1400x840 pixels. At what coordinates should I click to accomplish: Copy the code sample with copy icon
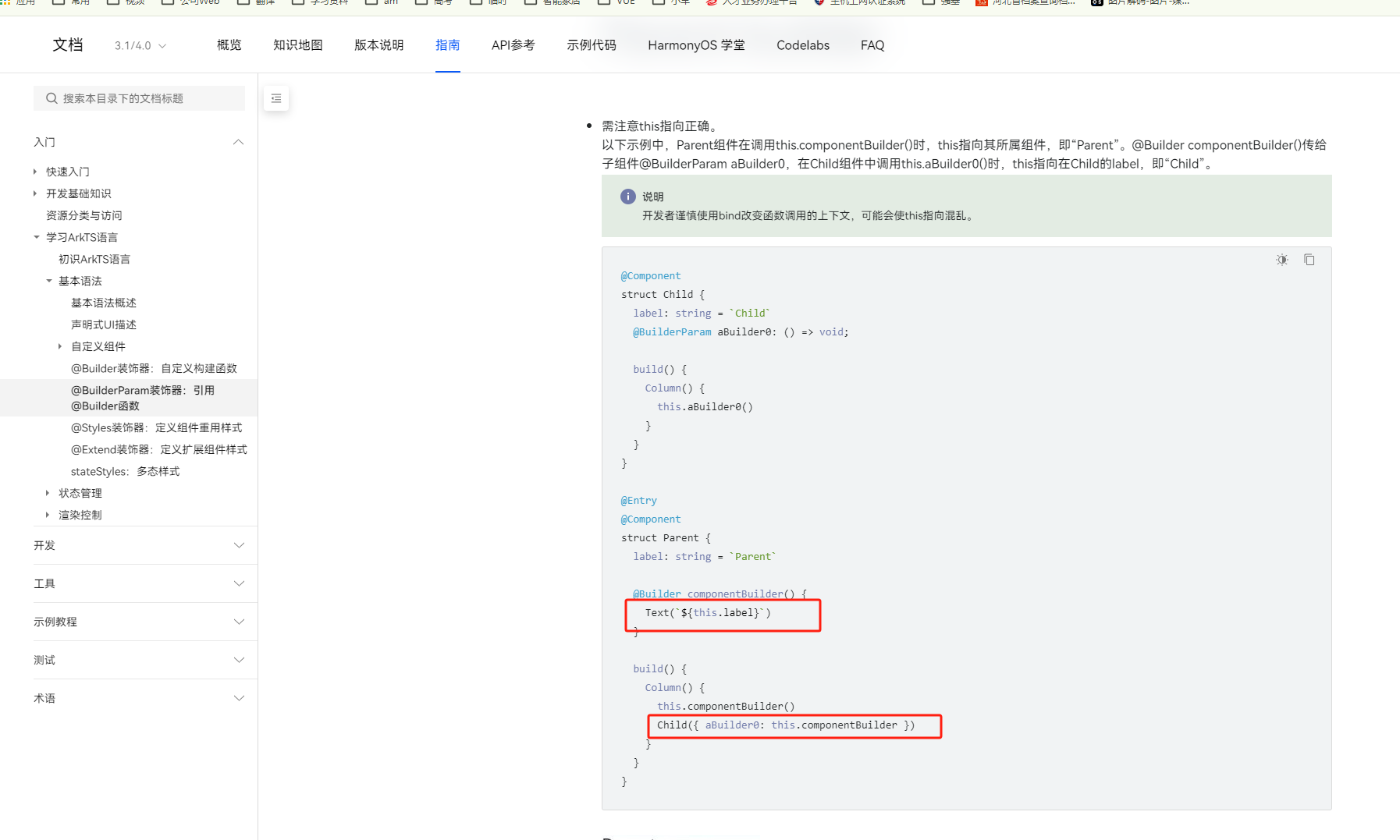pyautogui.click(x=1309, y=260)
